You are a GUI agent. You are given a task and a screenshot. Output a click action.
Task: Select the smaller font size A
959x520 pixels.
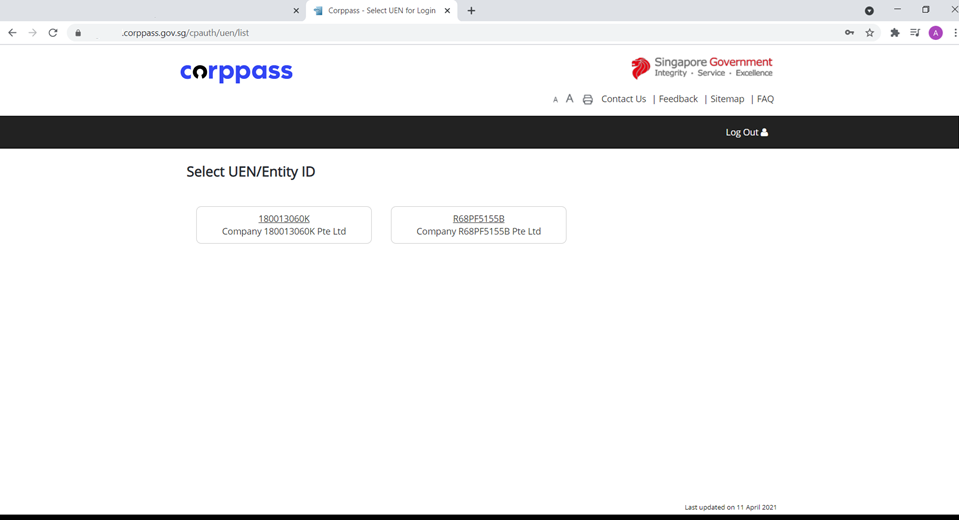pyautogui.click(x=555, y=100)
